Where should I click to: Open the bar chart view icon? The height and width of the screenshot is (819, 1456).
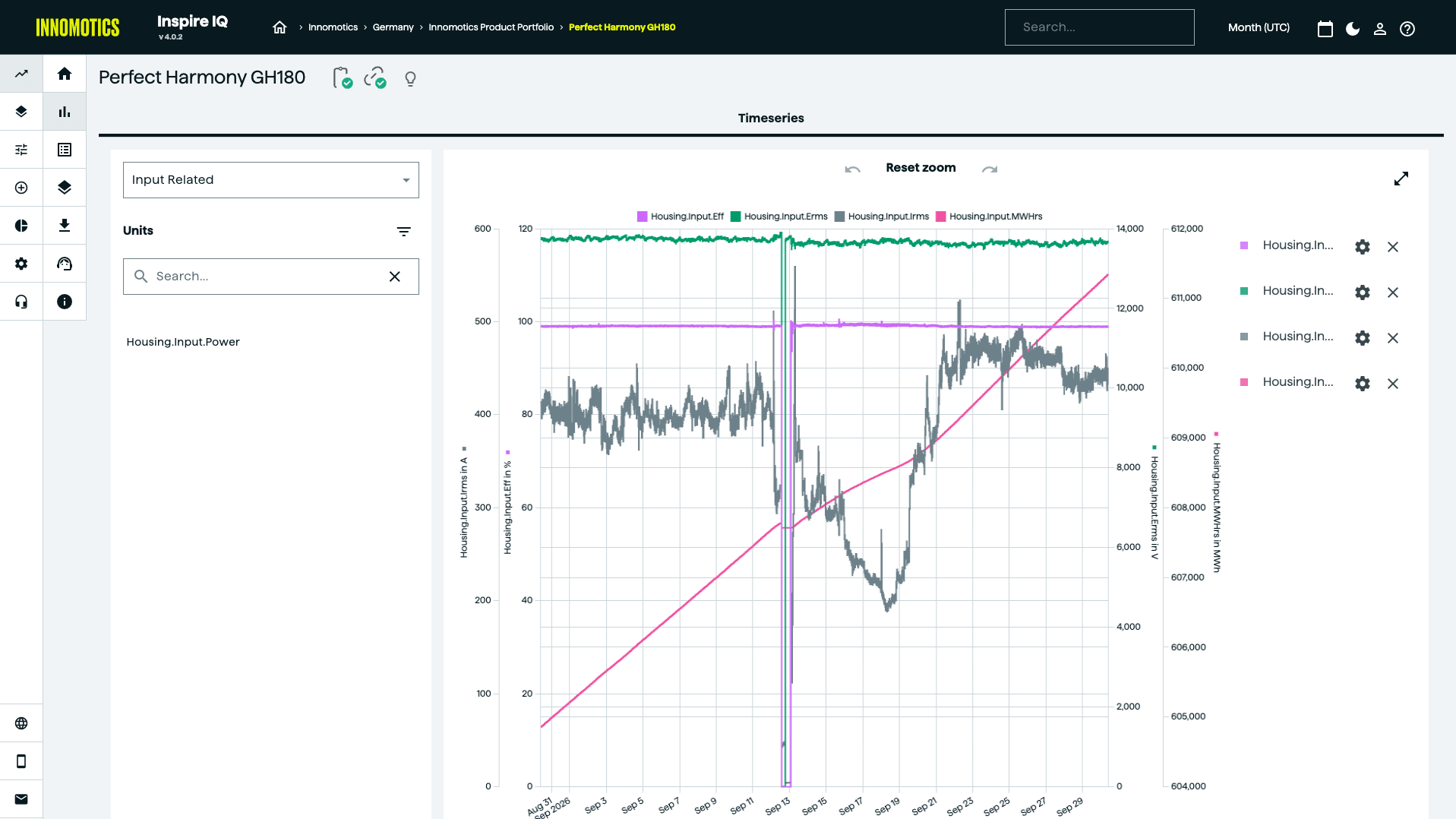65,112
